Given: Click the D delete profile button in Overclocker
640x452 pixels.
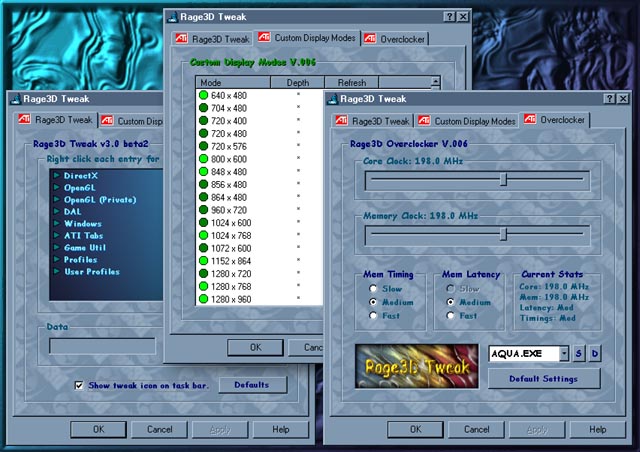Looking at the screenshot, I should point(595,354).
